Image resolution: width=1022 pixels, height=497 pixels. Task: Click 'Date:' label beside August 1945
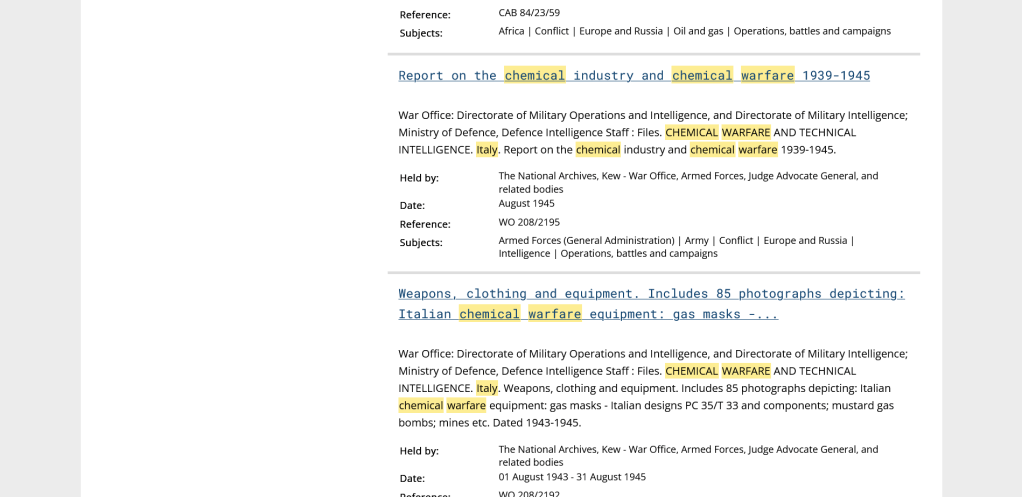tap(412, 205)
